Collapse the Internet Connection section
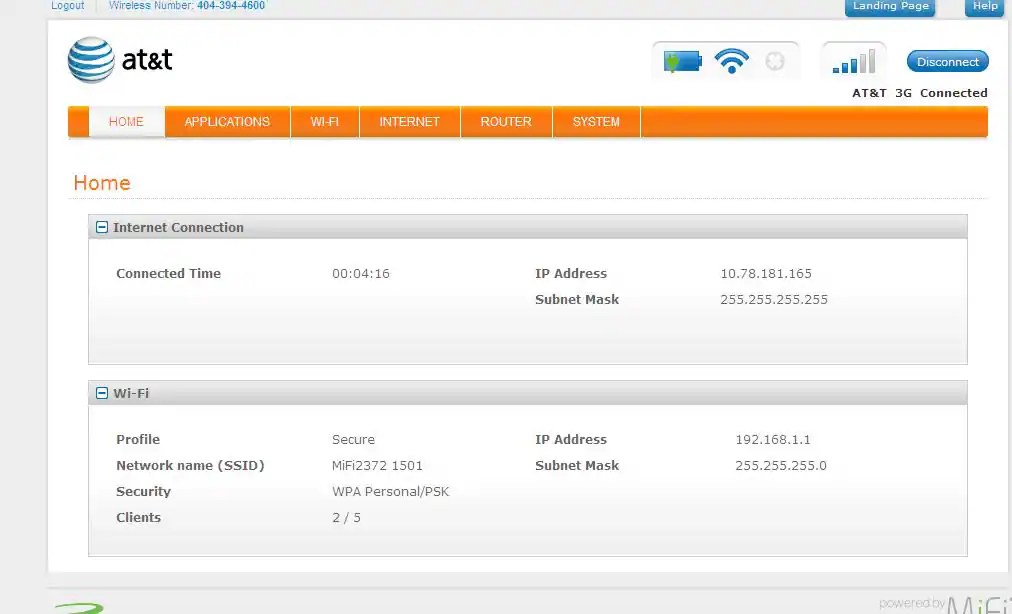Viewport: 1012px width, 614px height. coord(101,227)
